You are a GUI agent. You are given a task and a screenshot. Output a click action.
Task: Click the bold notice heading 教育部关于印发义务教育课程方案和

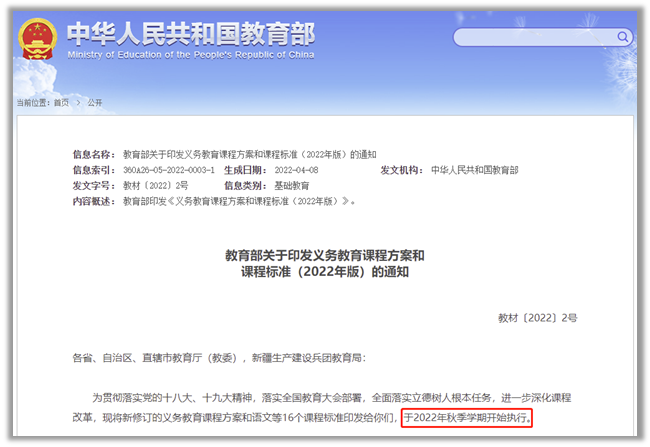pyautogui.click(x=325, y=255)
